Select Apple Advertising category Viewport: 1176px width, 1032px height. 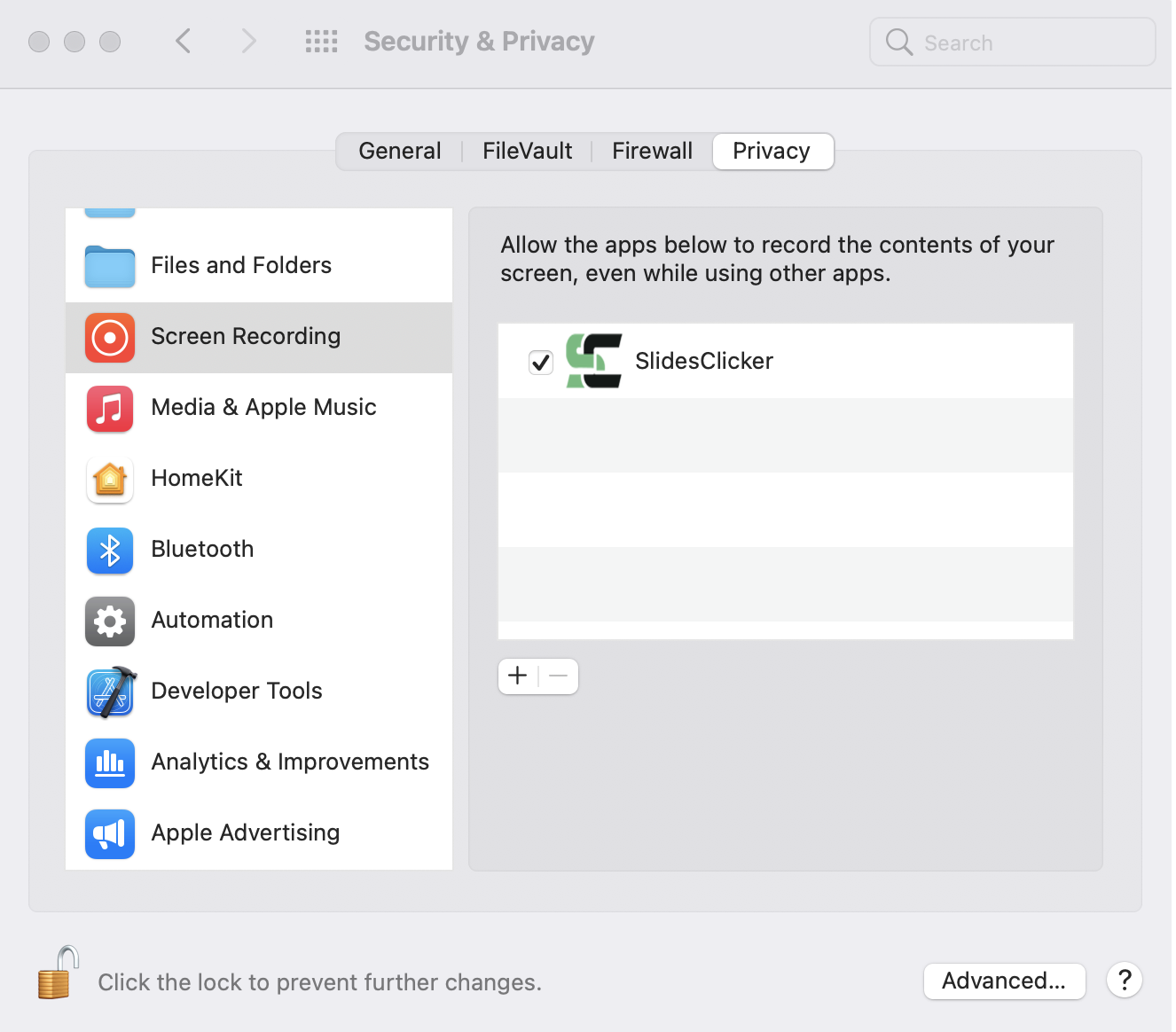[259, 834]
